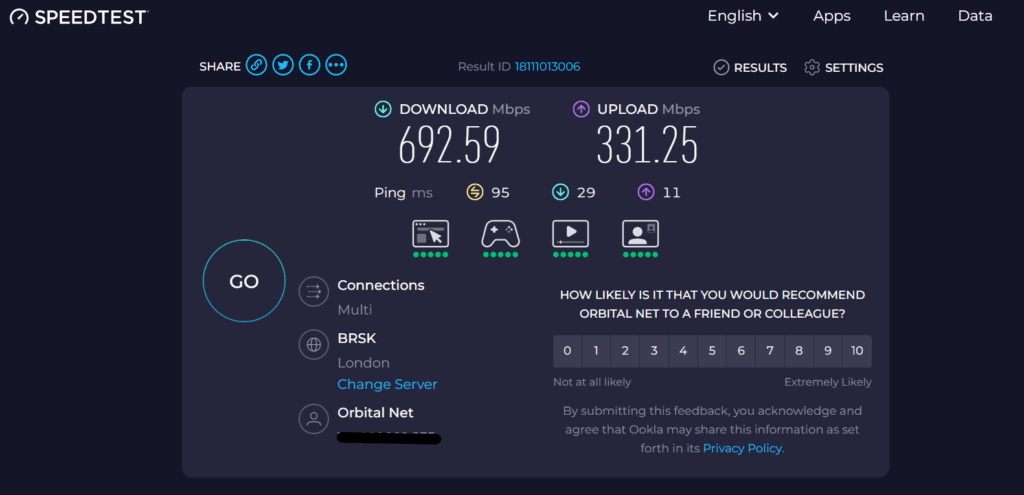Viewport: 1024px width, 495px height.
Task: Rate recommendation score 5
Action: [x=712, y=351]
